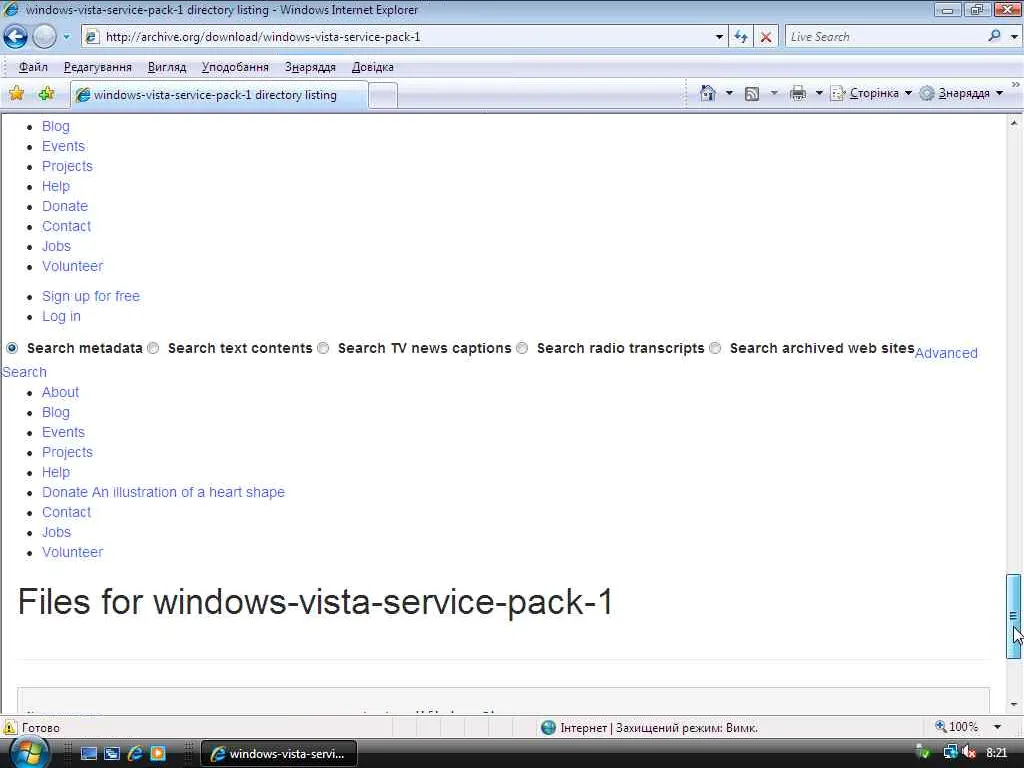This screenshot has width=1024, height=768.
Task: Click the Log in link
Action: pyautogui.click(x=61, y=316)
